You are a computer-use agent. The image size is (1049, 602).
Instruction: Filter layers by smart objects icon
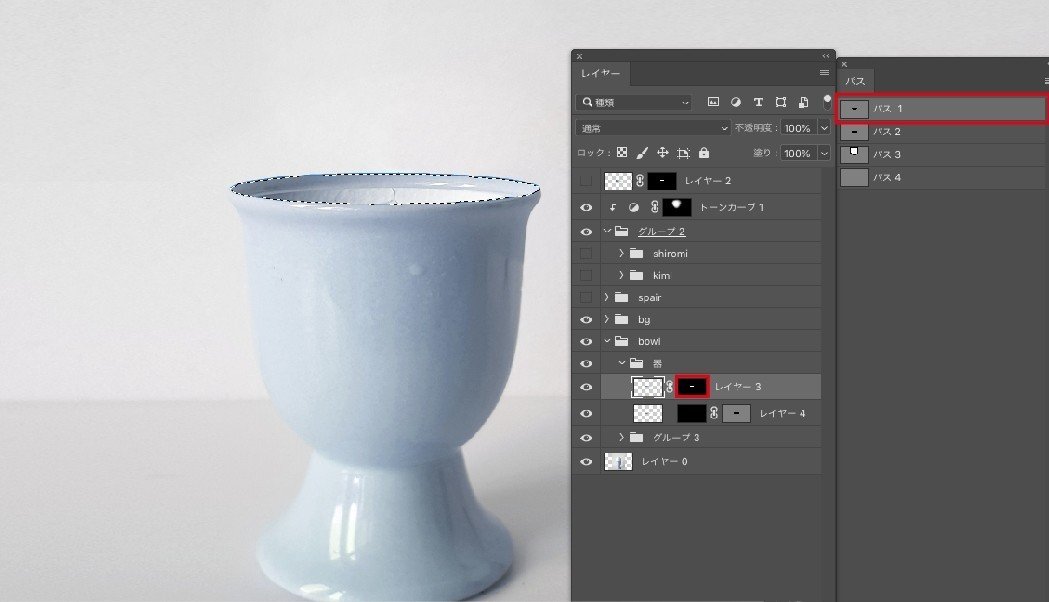pyautogui.click(x=803, y=102)
